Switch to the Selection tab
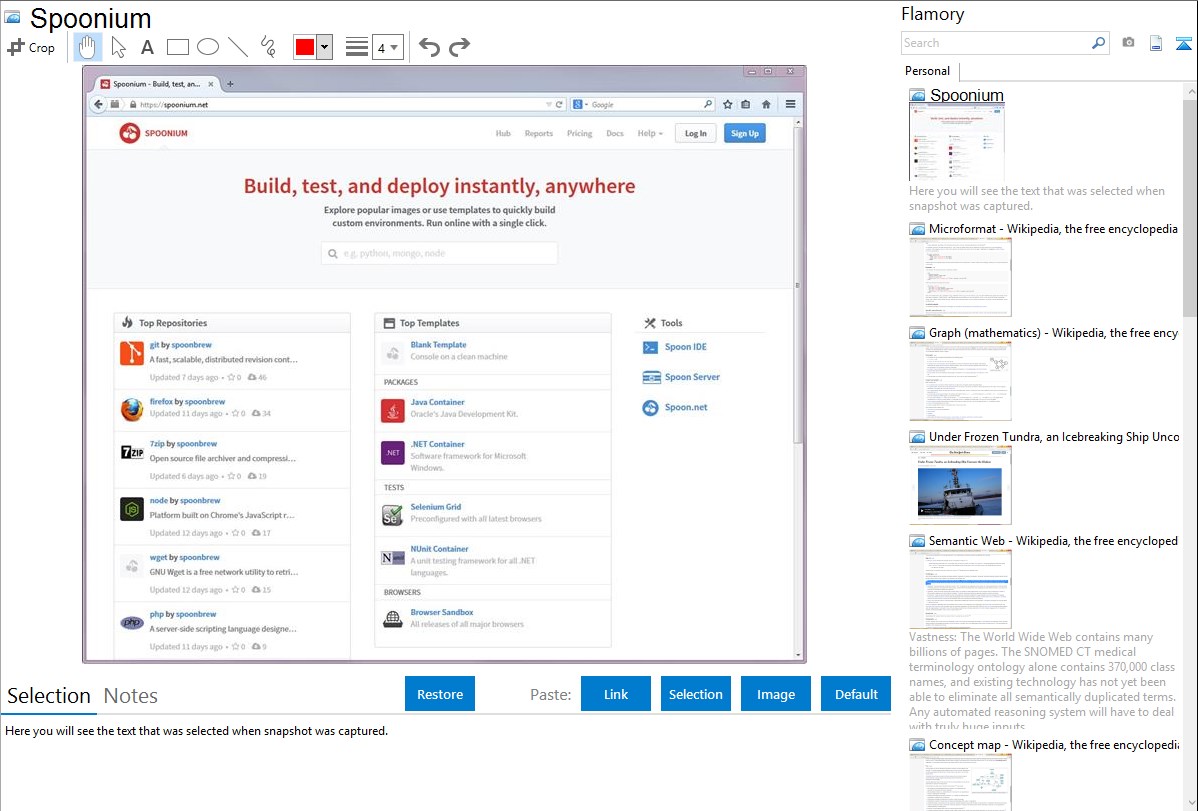Screen dimensions: 1198x811 tap(49, 696)
